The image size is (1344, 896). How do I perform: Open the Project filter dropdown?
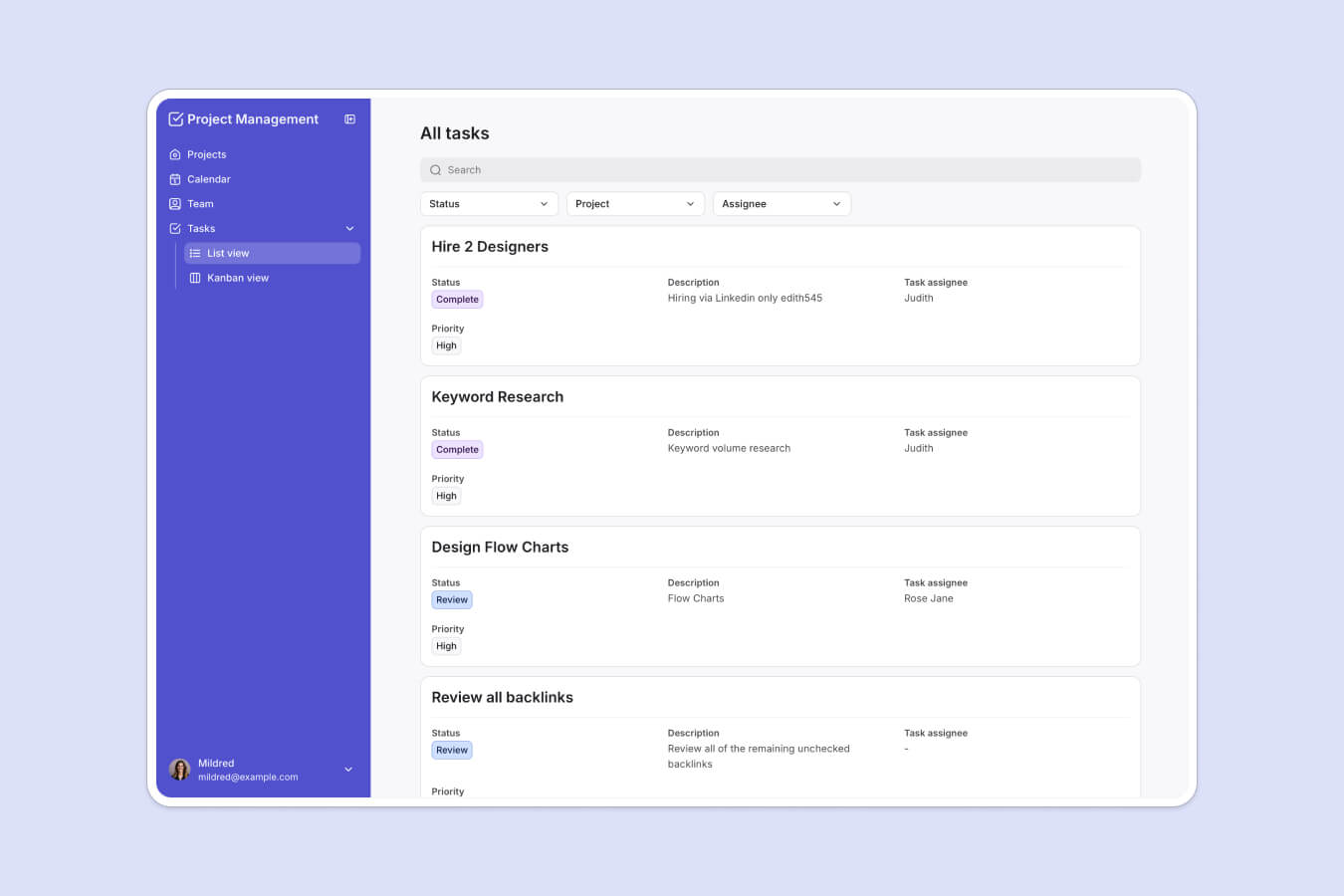(x=635, y=204)
